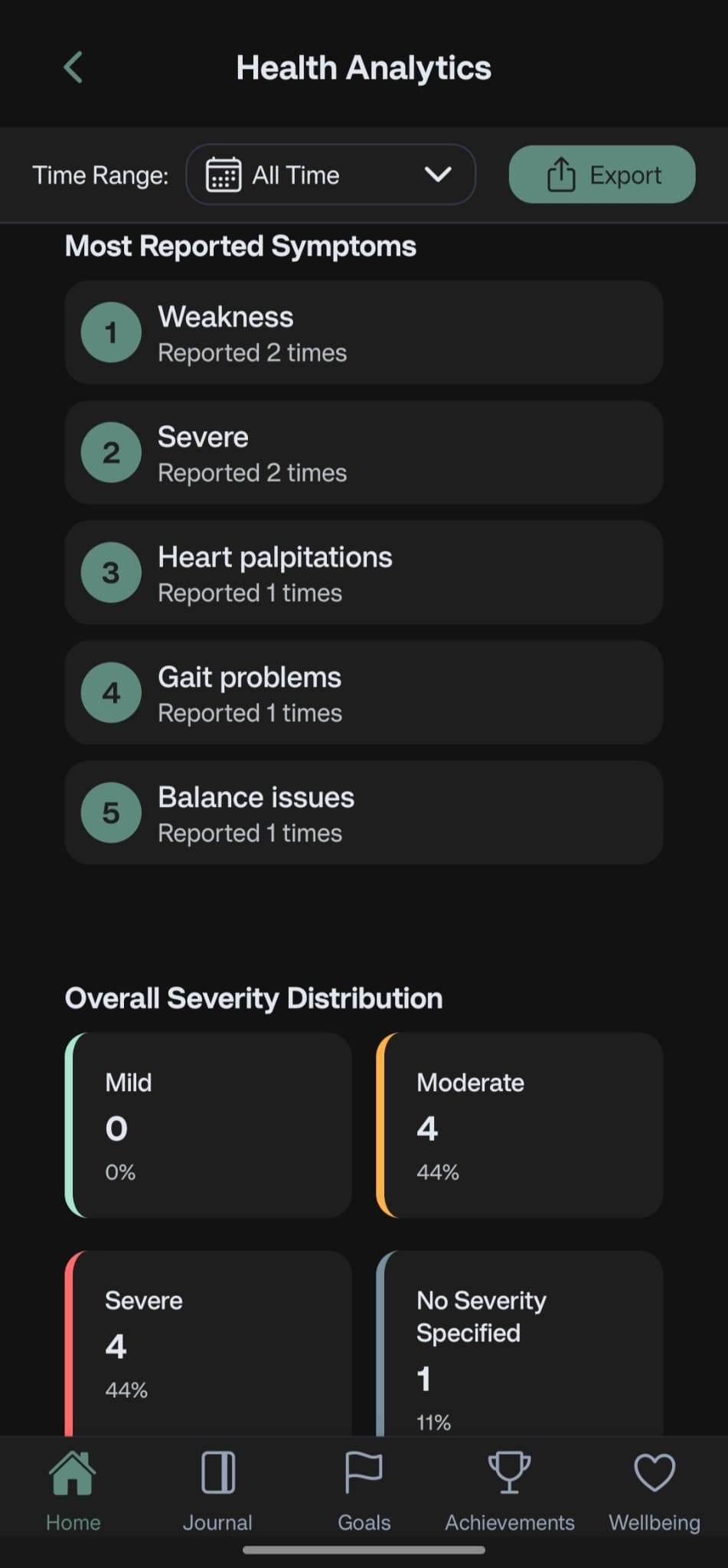
Task: Open Wellbeing via the heart icon
Action: click(x=655, y=1472)
